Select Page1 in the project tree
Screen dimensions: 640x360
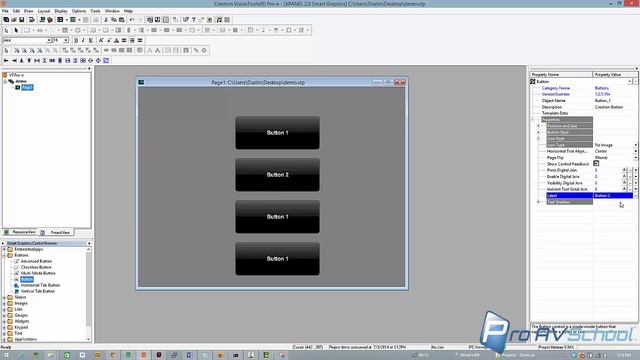(x=27, y=87)
